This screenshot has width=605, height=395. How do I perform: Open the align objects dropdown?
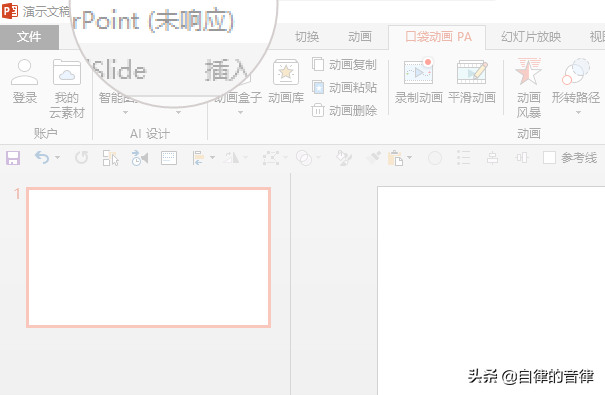pyautogui.click(x=212, y=158)
